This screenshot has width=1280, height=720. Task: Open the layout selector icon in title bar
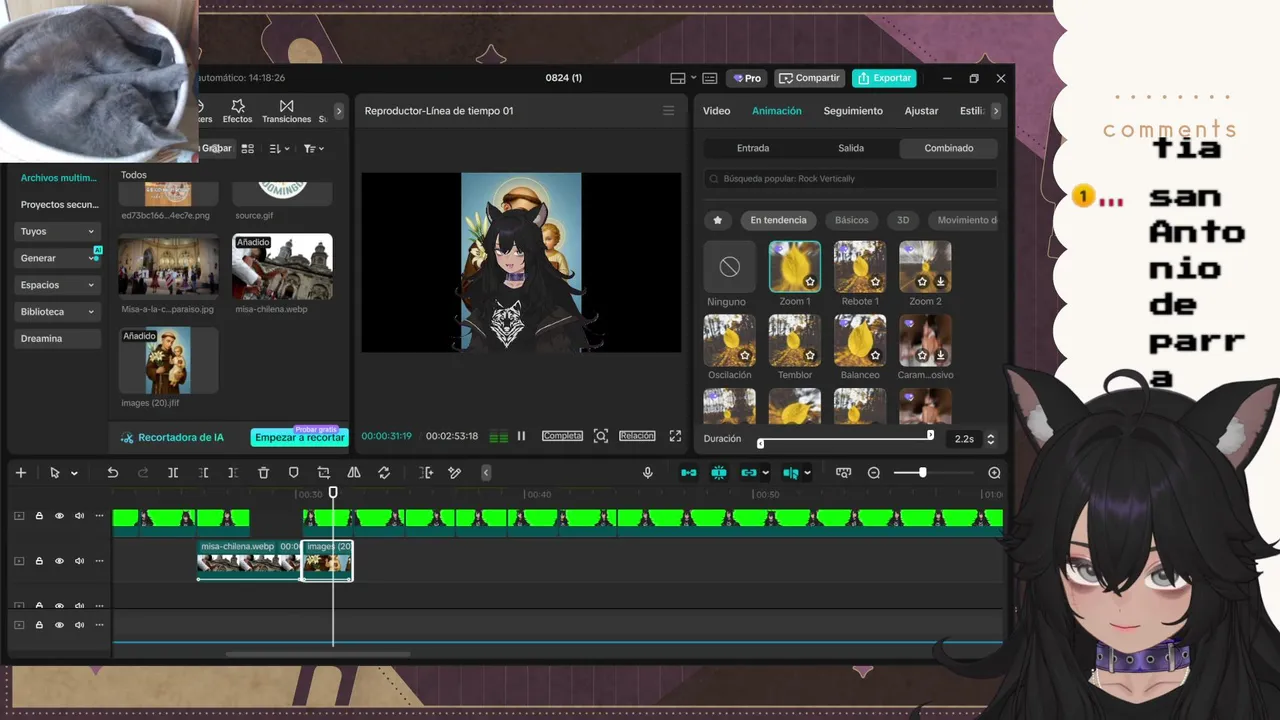tap(677, 78)
